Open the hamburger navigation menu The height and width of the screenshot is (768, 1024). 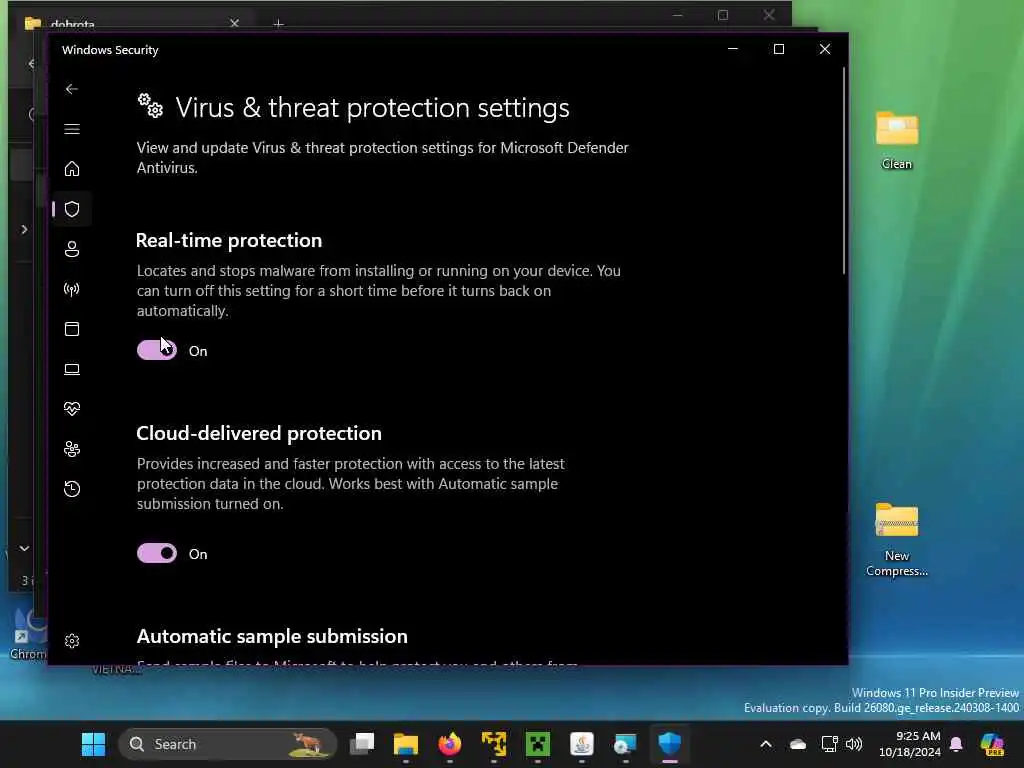coord(72,129)
